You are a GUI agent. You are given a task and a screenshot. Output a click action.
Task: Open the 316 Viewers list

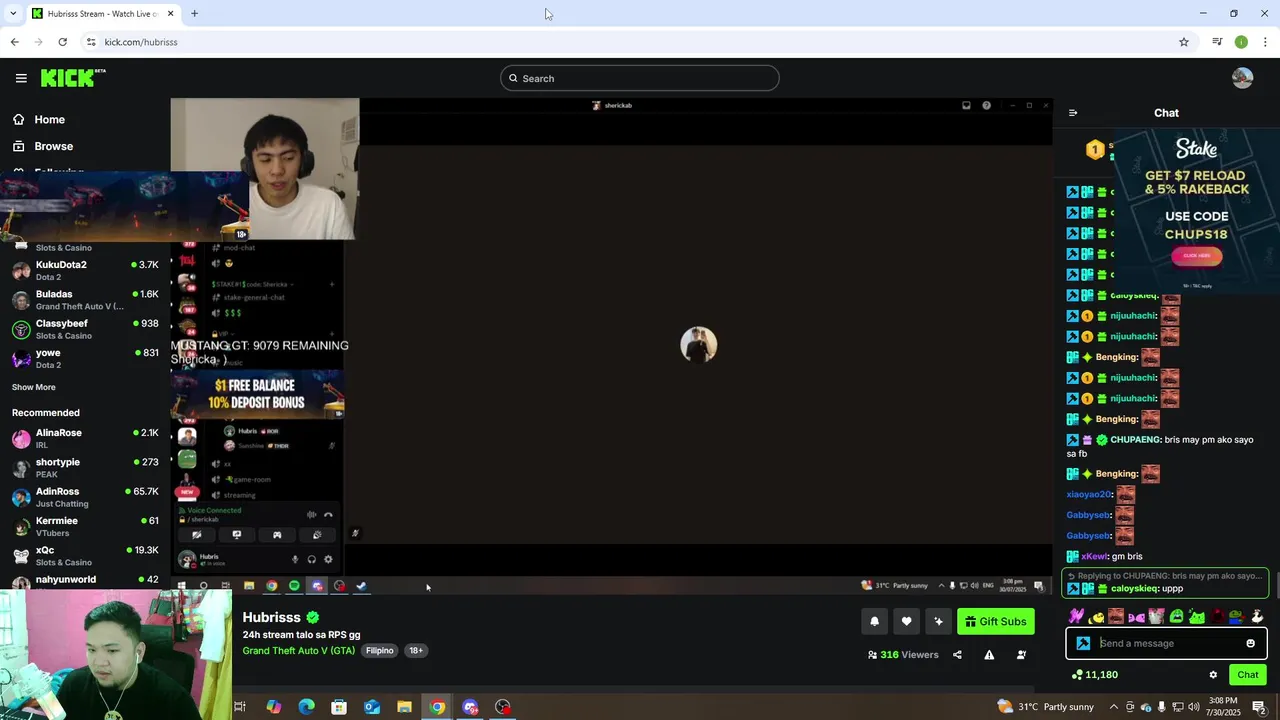pyautogui.click(x=903, y=655)
